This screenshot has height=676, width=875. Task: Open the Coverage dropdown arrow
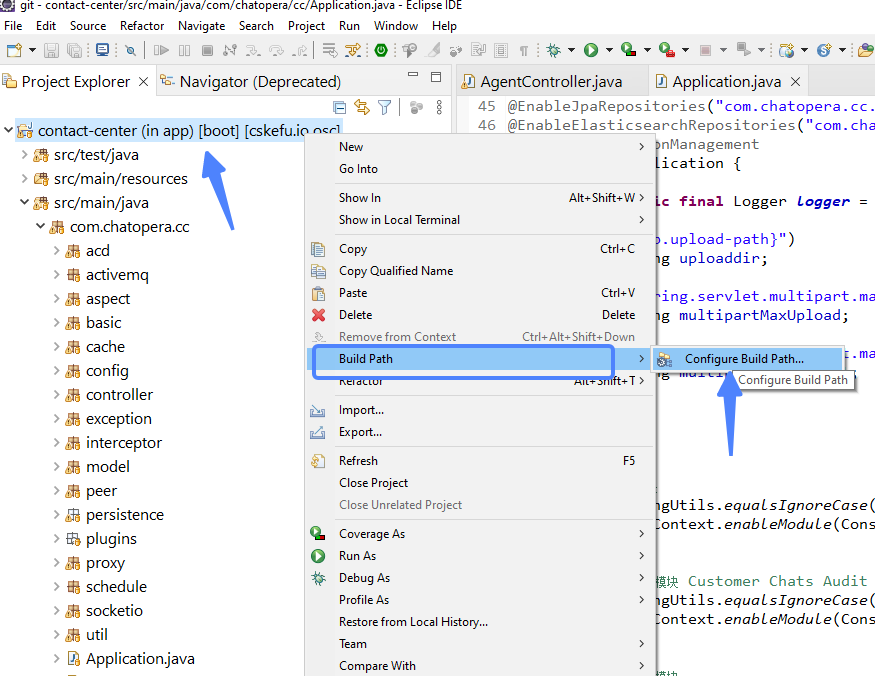(647, 50)
